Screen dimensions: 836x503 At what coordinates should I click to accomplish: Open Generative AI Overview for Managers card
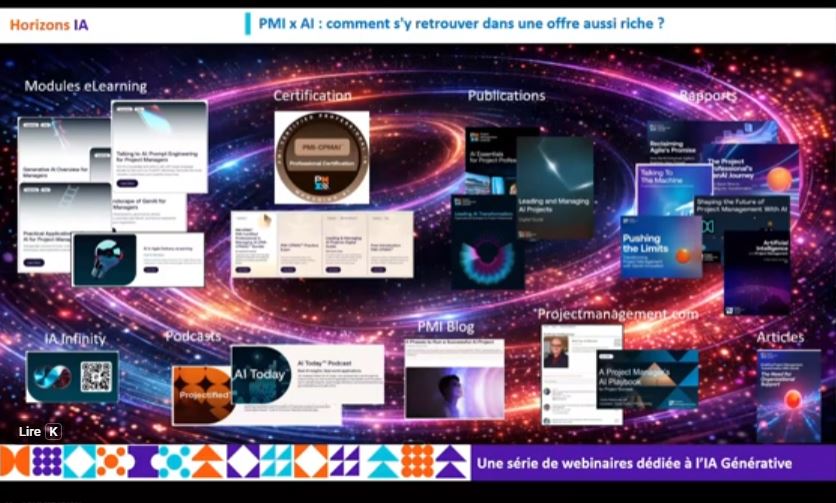64,149
